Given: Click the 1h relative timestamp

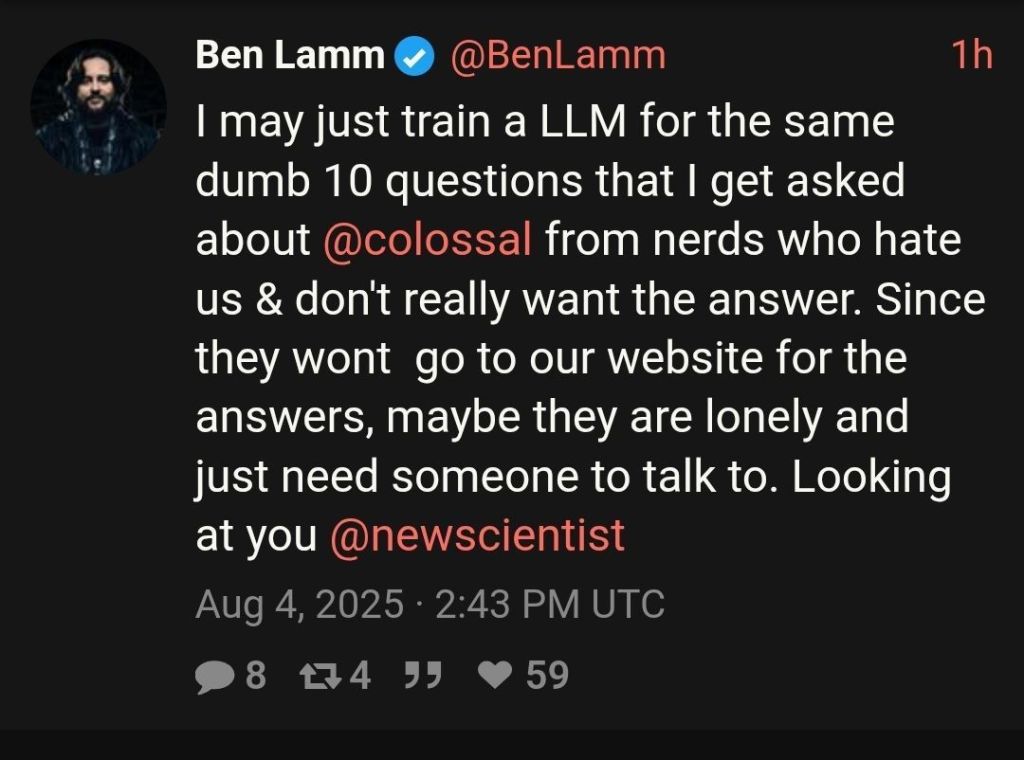Looking at the screenshot, I should [970, 55].
